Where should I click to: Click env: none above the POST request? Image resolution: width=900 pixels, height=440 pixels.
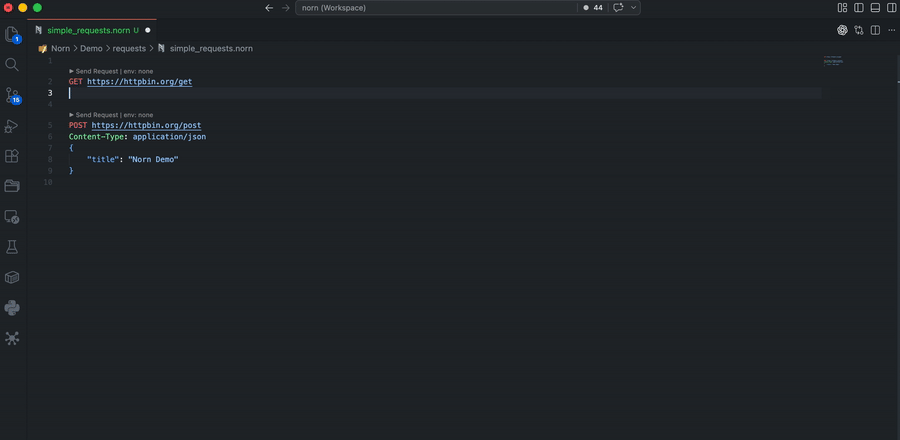[138, 115]
